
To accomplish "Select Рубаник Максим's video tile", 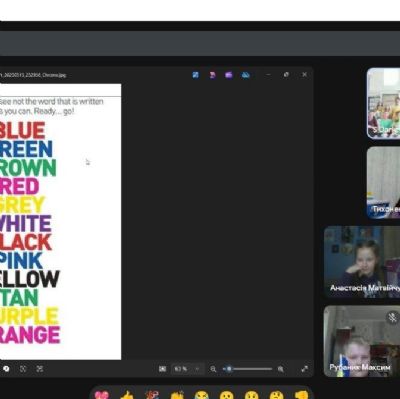I will [x=362, y=341].
